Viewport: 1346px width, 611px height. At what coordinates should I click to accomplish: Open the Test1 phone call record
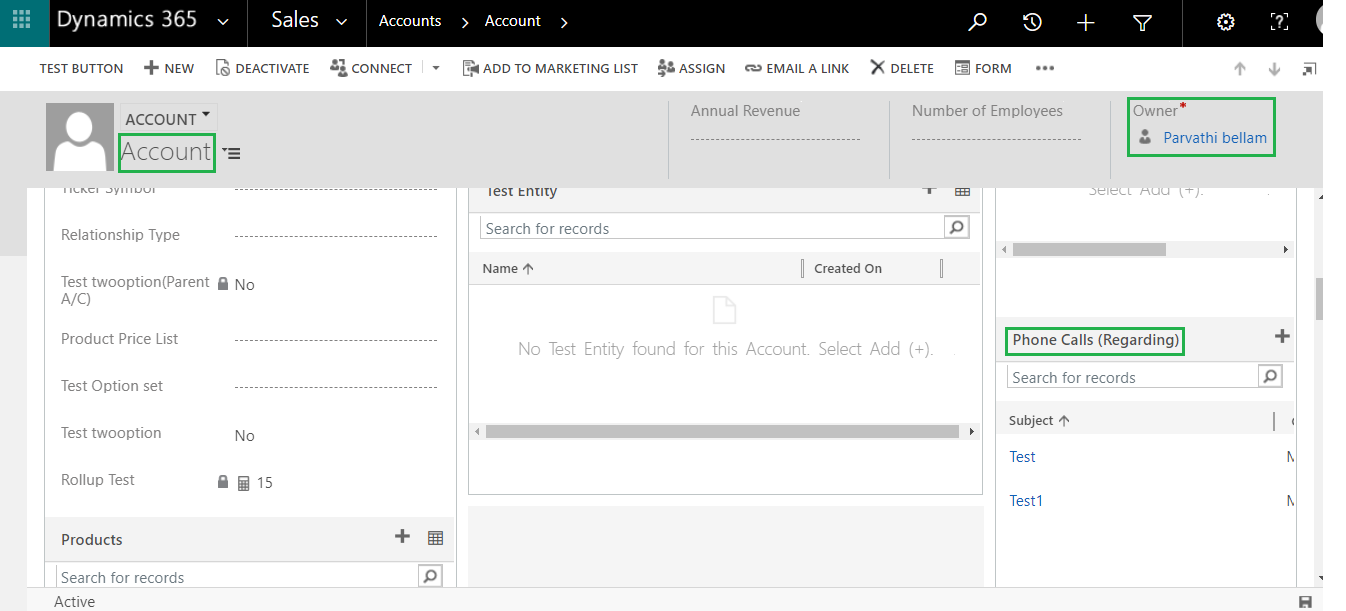click(x=1026, y=501)
